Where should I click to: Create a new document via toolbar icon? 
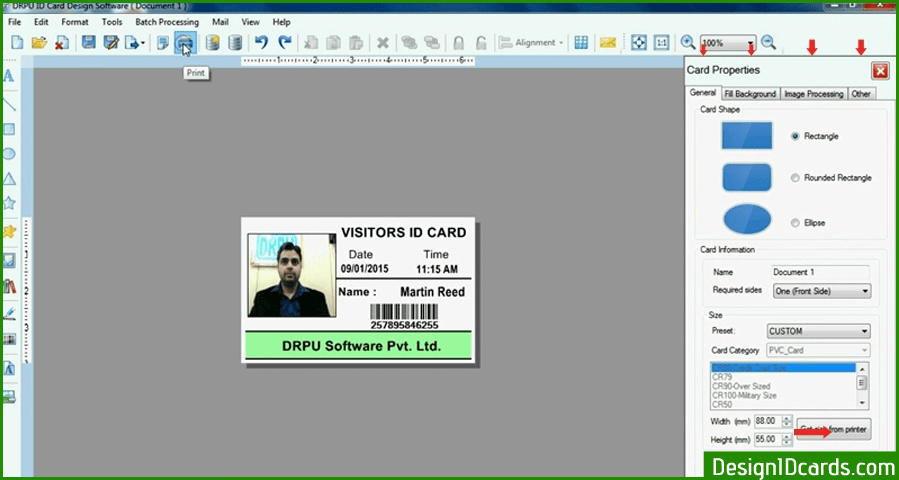[18, 42]
